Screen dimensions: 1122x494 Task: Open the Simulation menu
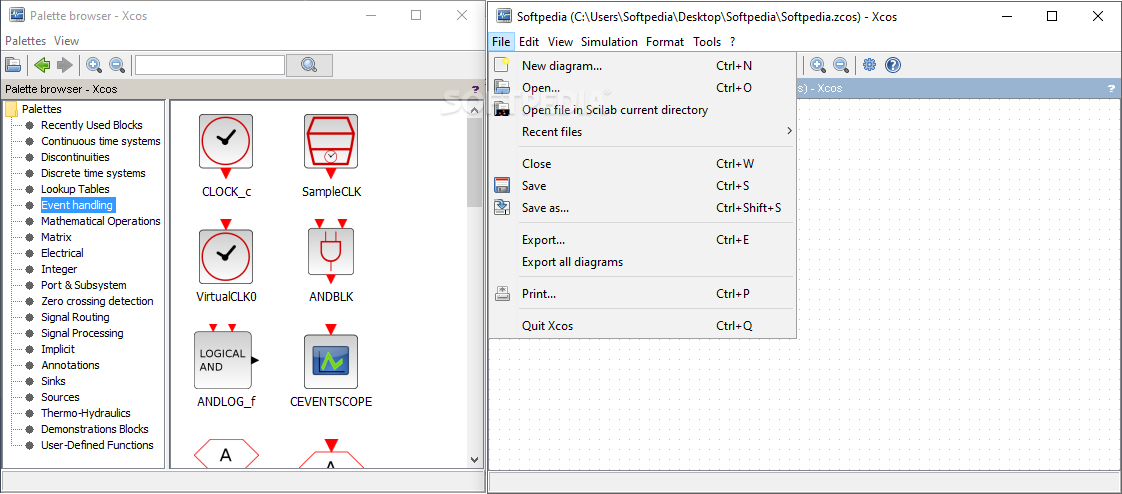click(609, 42)
